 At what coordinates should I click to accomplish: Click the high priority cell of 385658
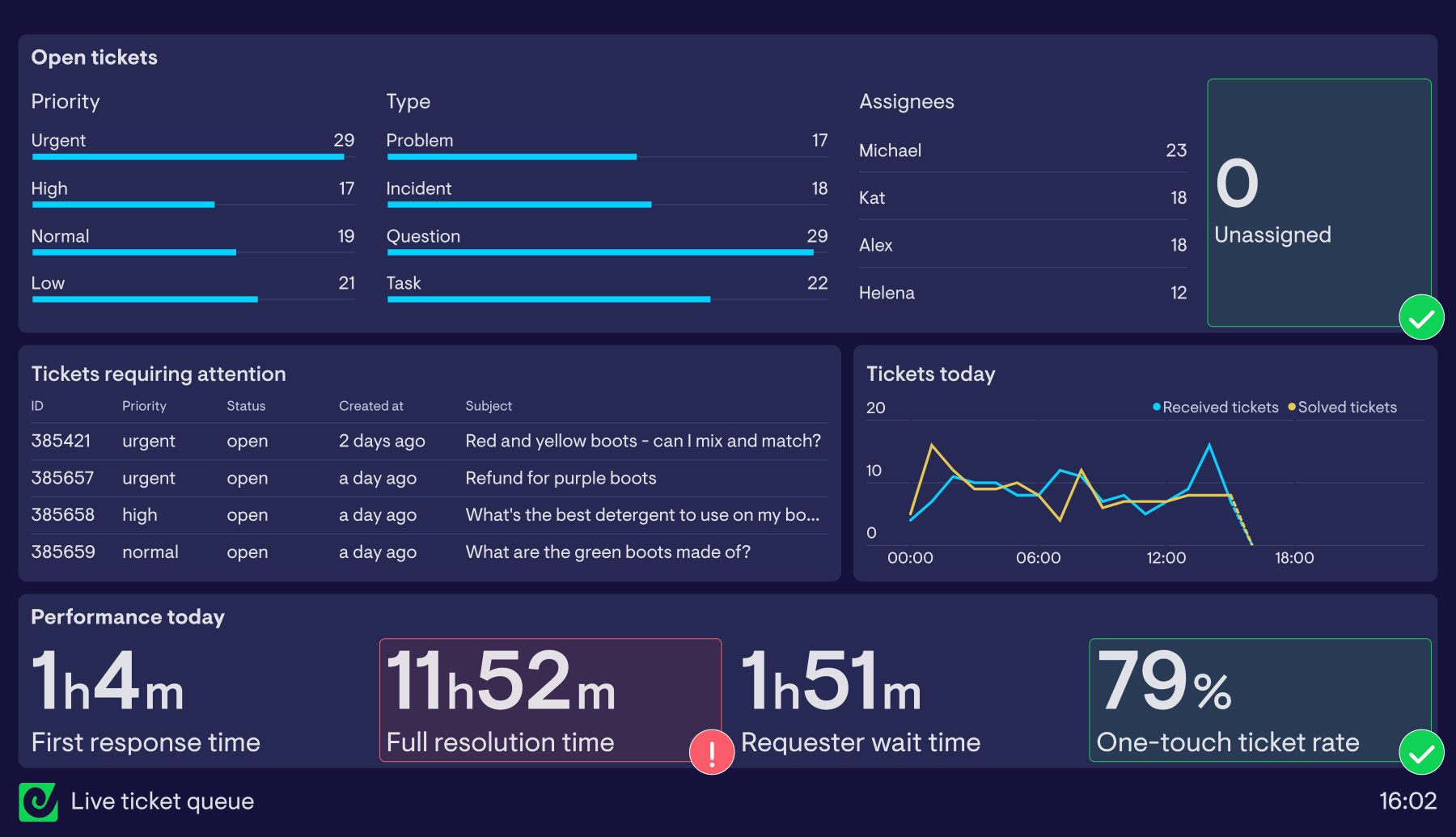(139, 515)
